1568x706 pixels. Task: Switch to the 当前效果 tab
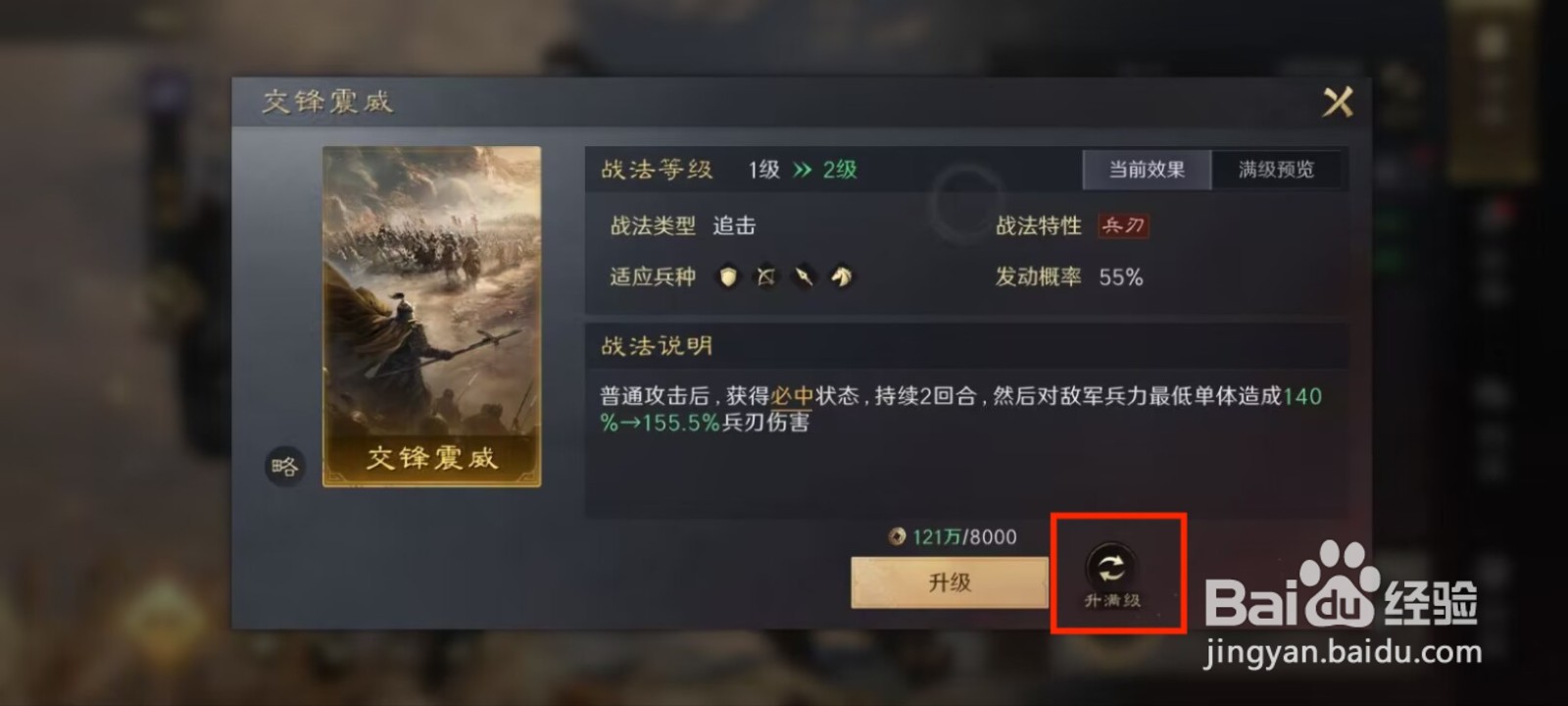click(1147, 170)
